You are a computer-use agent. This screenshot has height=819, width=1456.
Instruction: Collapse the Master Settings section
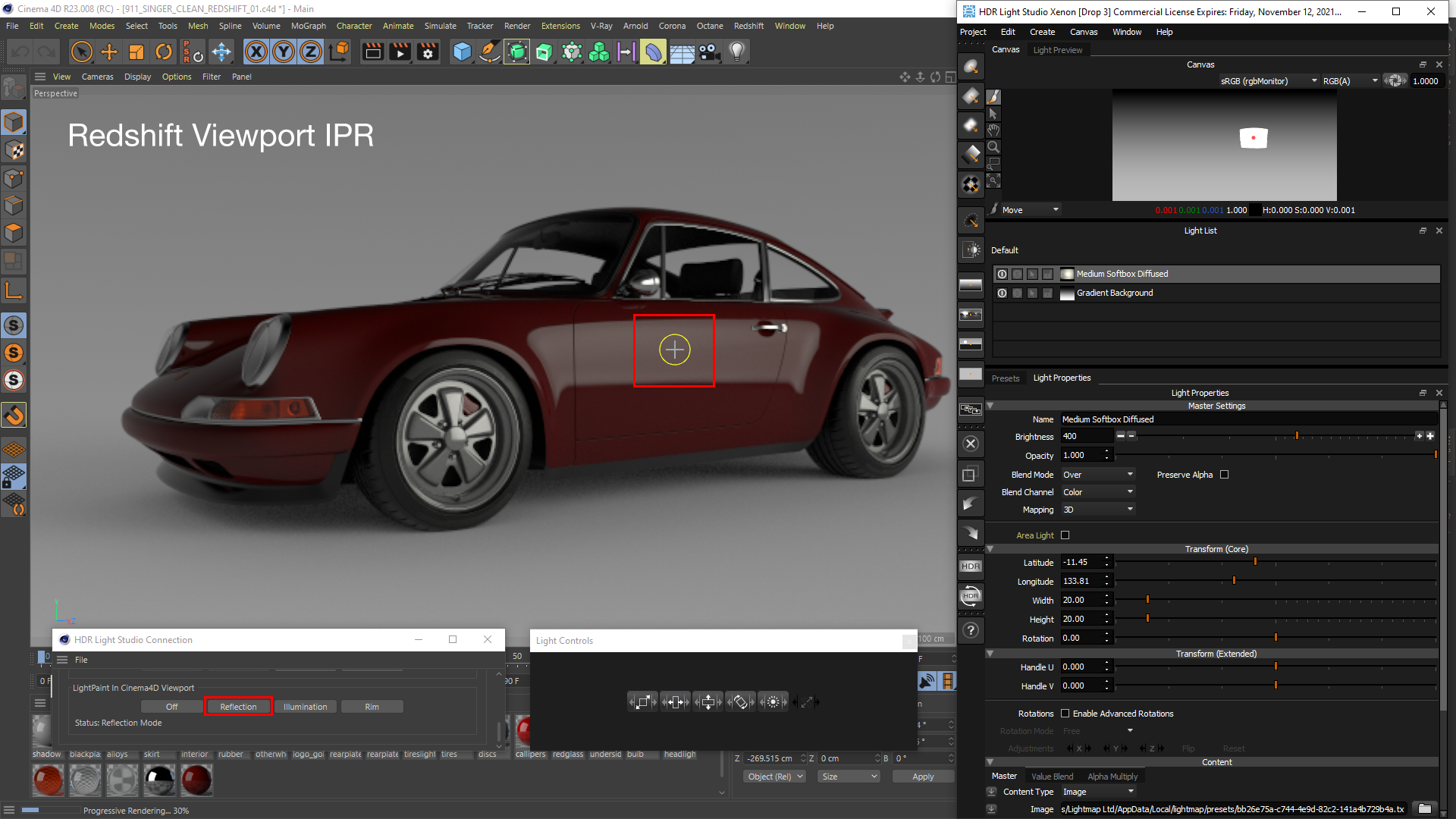[x=990, y=406]
